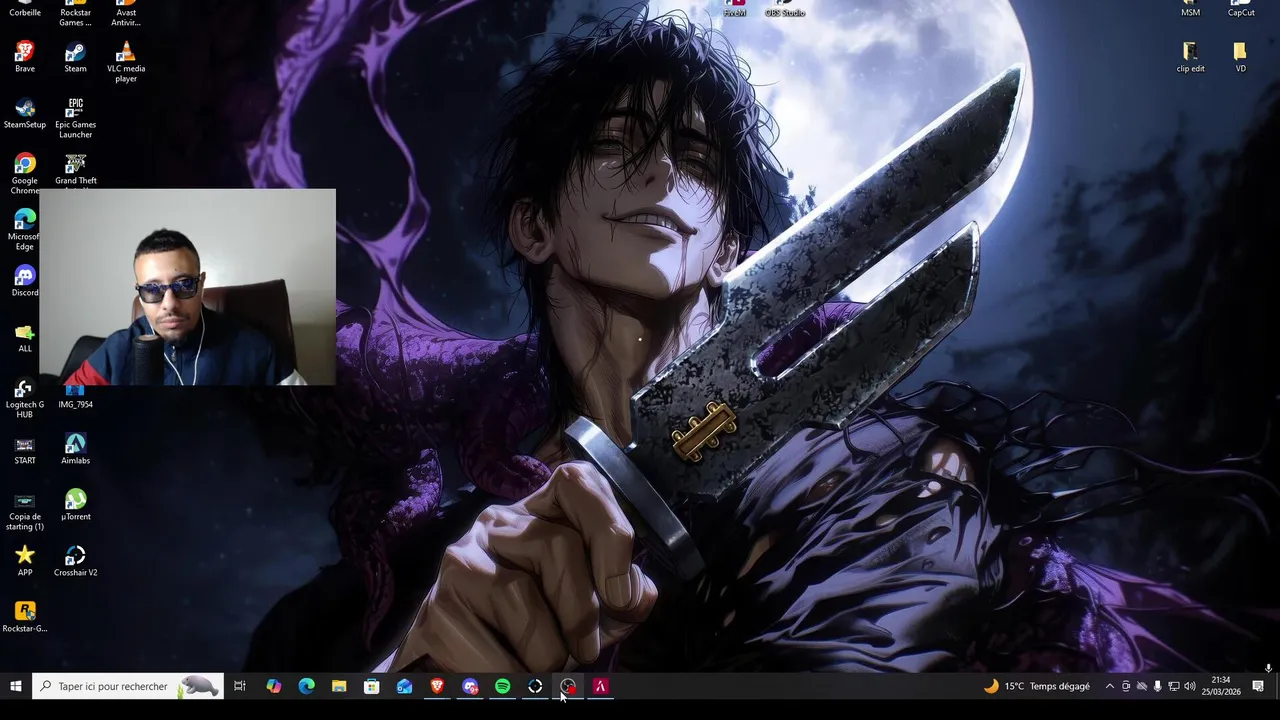Select the CapCut desktop shortcut
1280x720 pixels.
pos(1240,9)
